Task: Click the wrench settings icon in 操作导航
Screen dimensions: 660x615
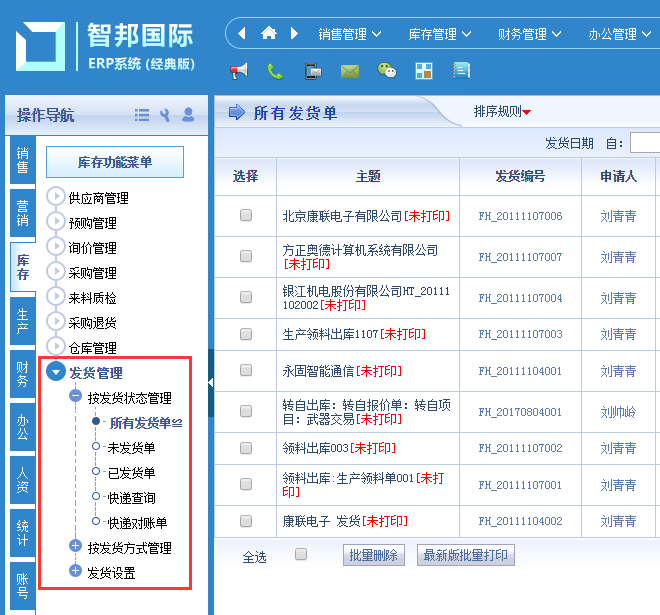Action: [x=165, y=115]
